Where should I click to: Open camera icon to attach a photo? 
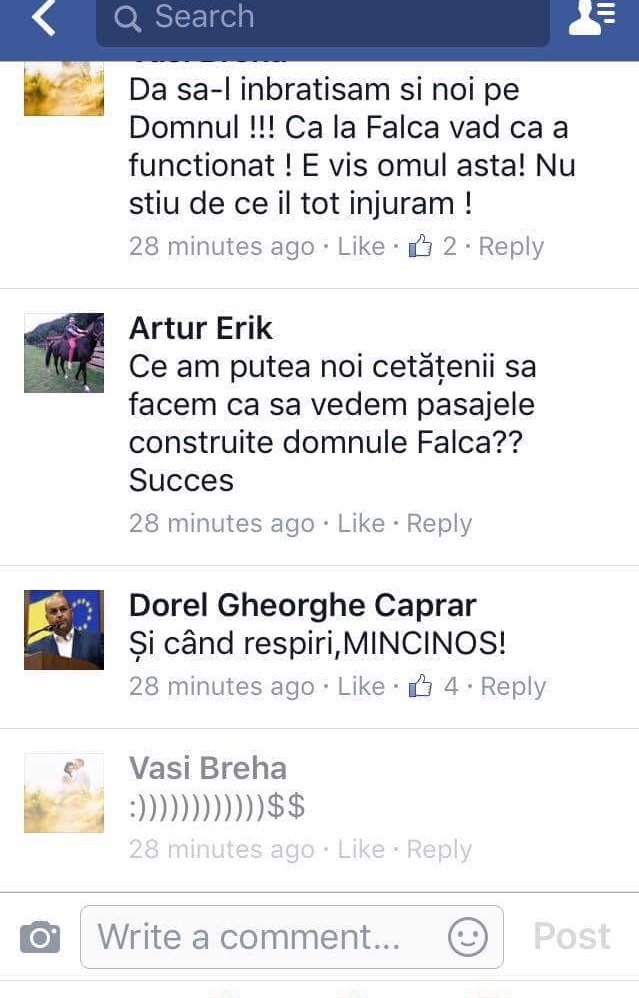pyautogui.click(x=40, y=937)
